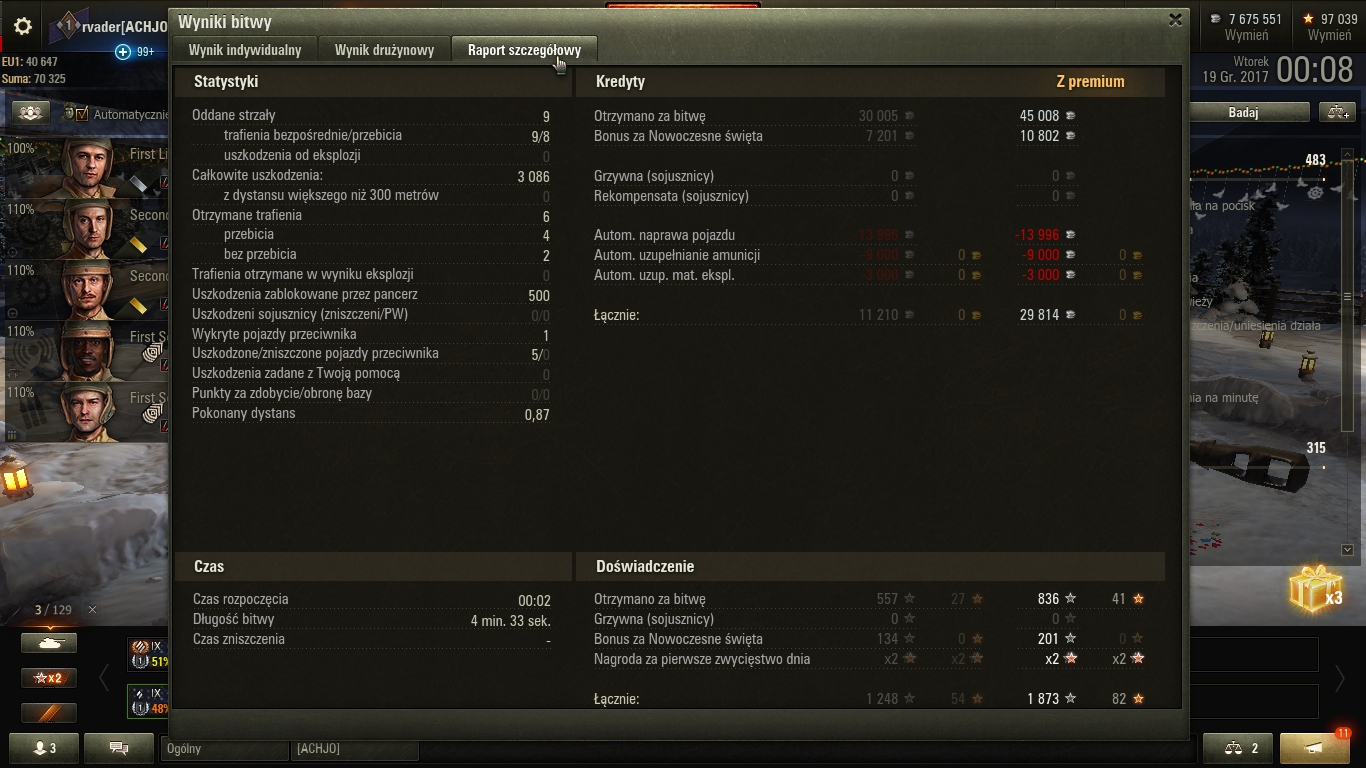Expand the carousel left arrow
This screenshot has width=1366, height=768.
(x=104, y=678)
